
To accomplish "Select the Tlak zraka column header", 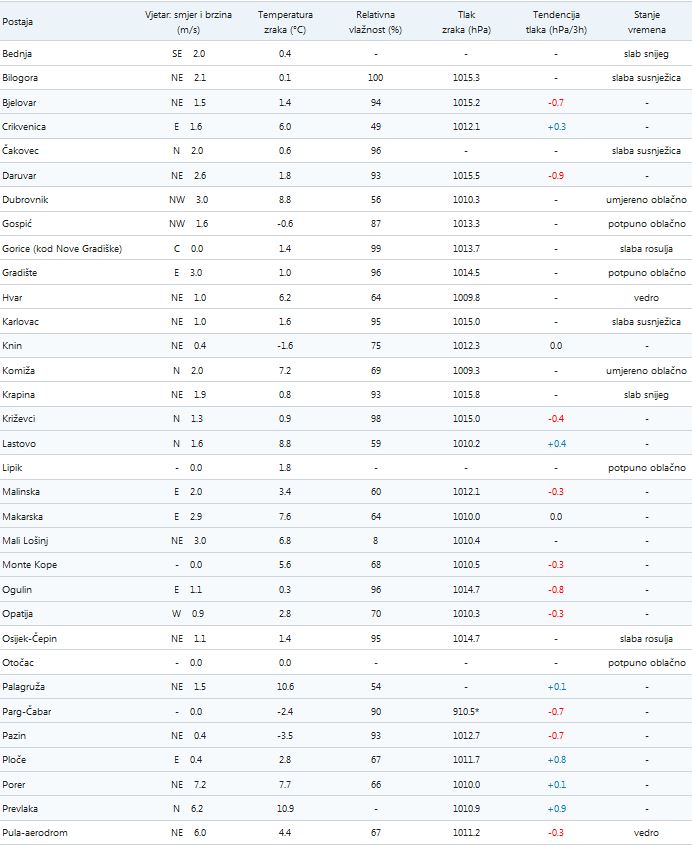I will click(466, 22).
